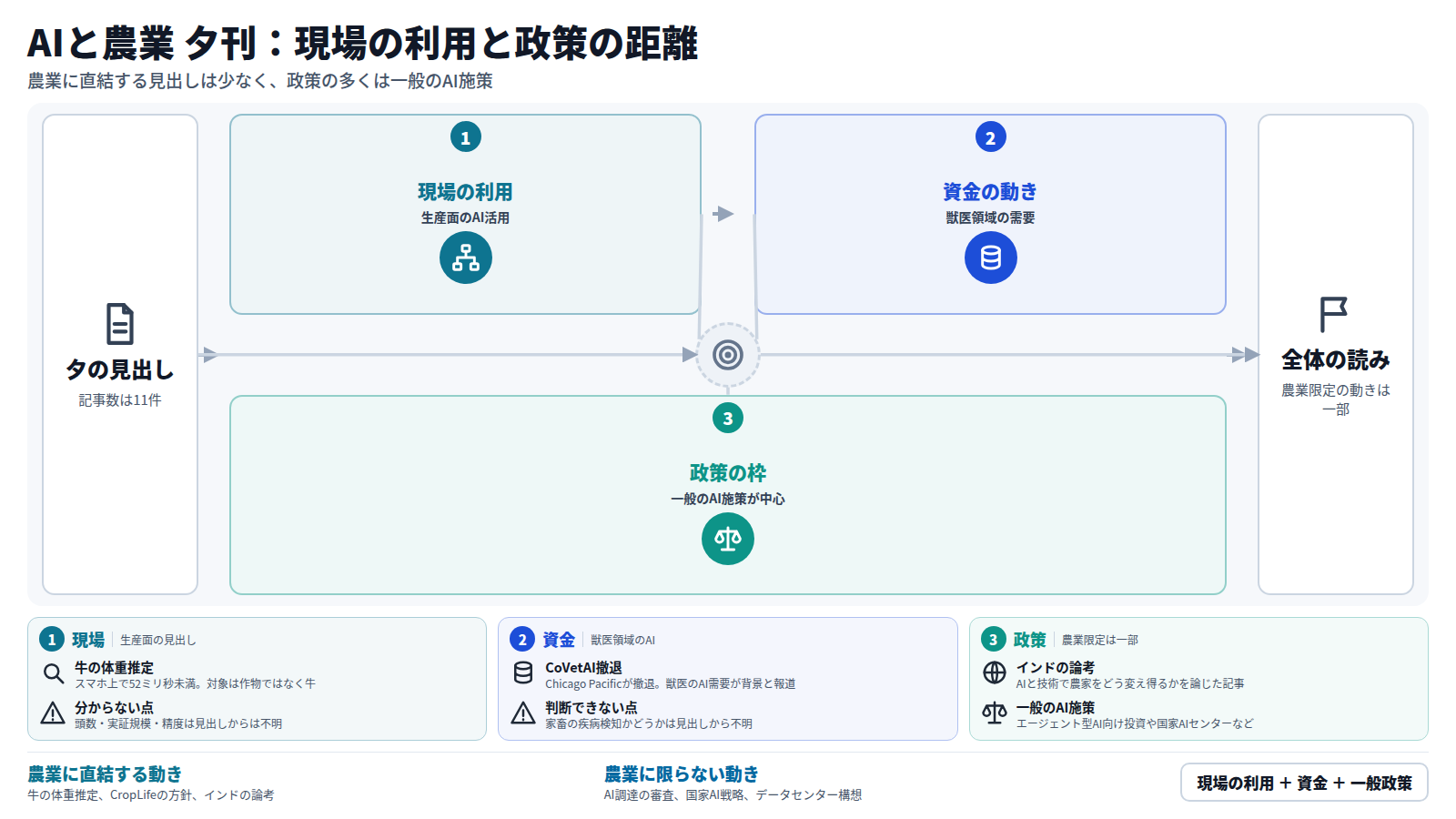1456x819 pixels.
Task: Click the globe icon beside インドの論考
Action: tap(995, 672)
